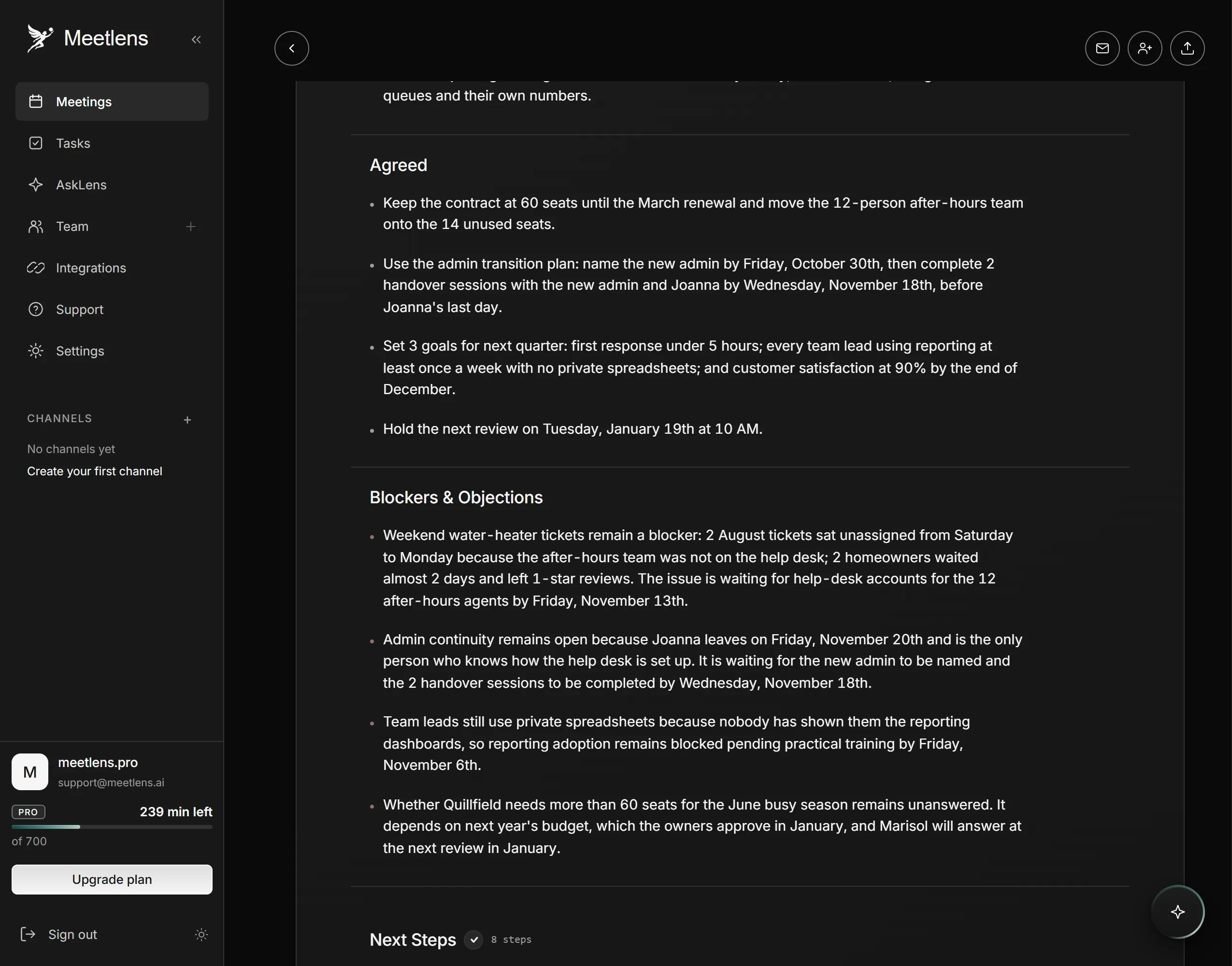Image resolution: width=1232 pixels, height=966 pixels.
Task: Click the meetlens.pro account name
Action: [x=98, y=762]
